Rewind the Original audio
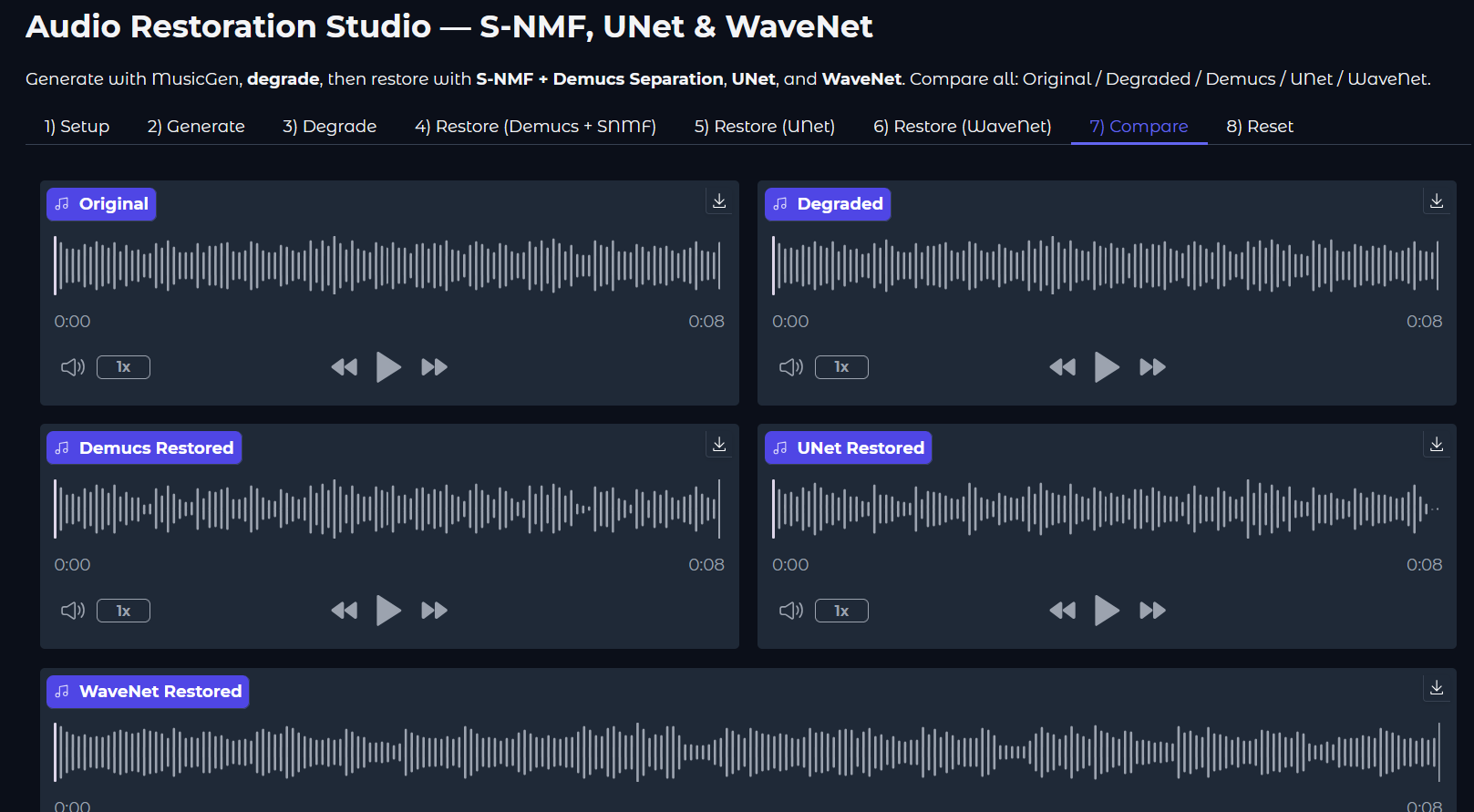 click(x=345, y=367)
